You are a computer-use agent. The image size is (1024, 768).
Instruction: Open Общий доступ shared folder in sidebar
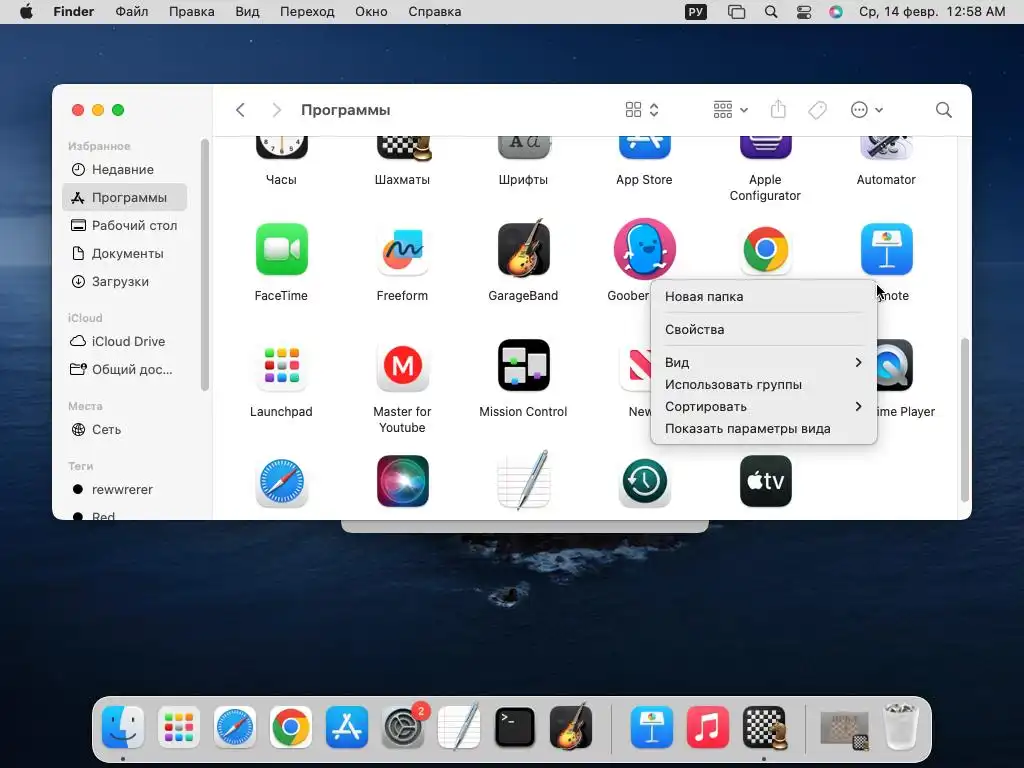tap(125, 370)
